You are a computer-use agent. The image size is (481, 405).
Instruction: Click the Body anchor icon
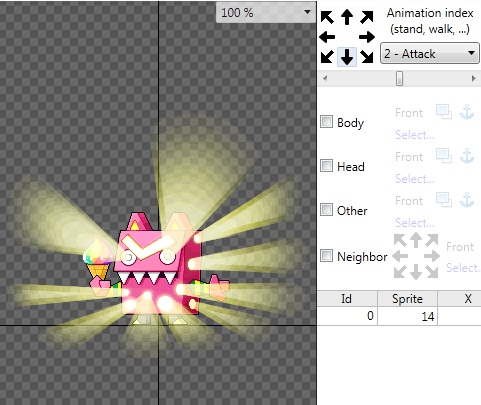point(467,112)
